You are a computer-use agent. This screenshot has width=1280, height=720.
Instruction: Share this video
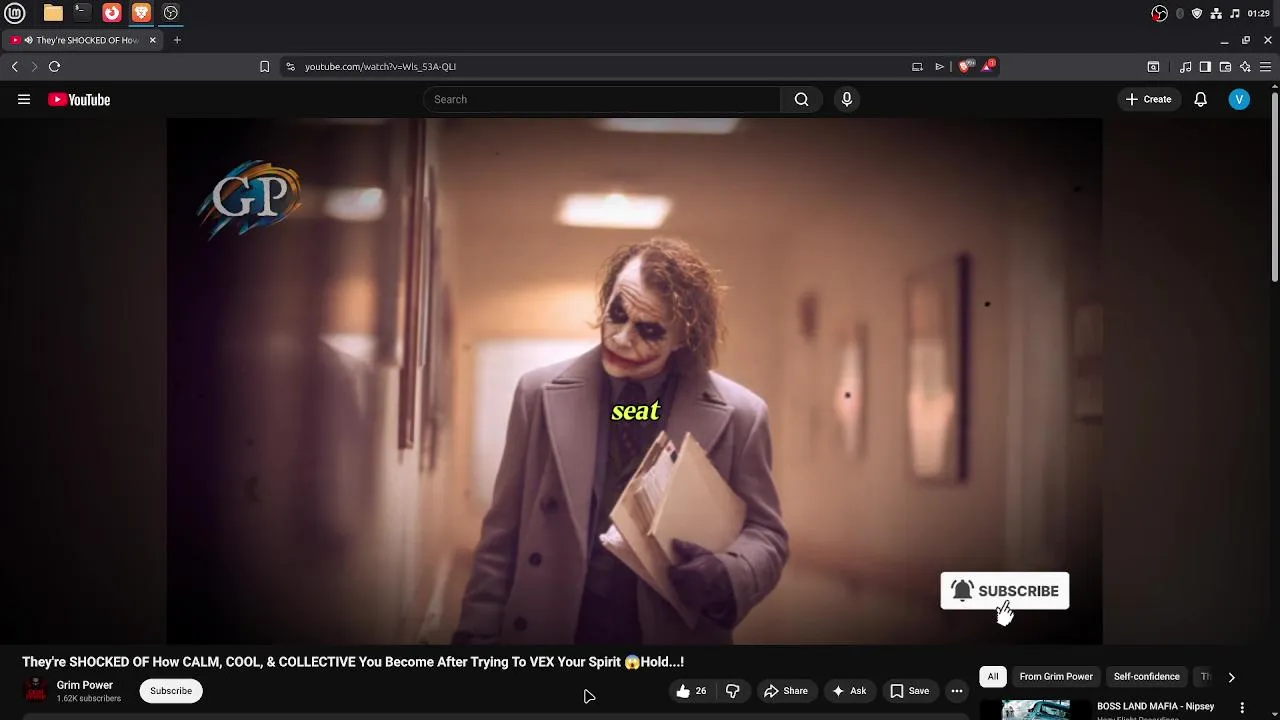(x=786, y=691)
